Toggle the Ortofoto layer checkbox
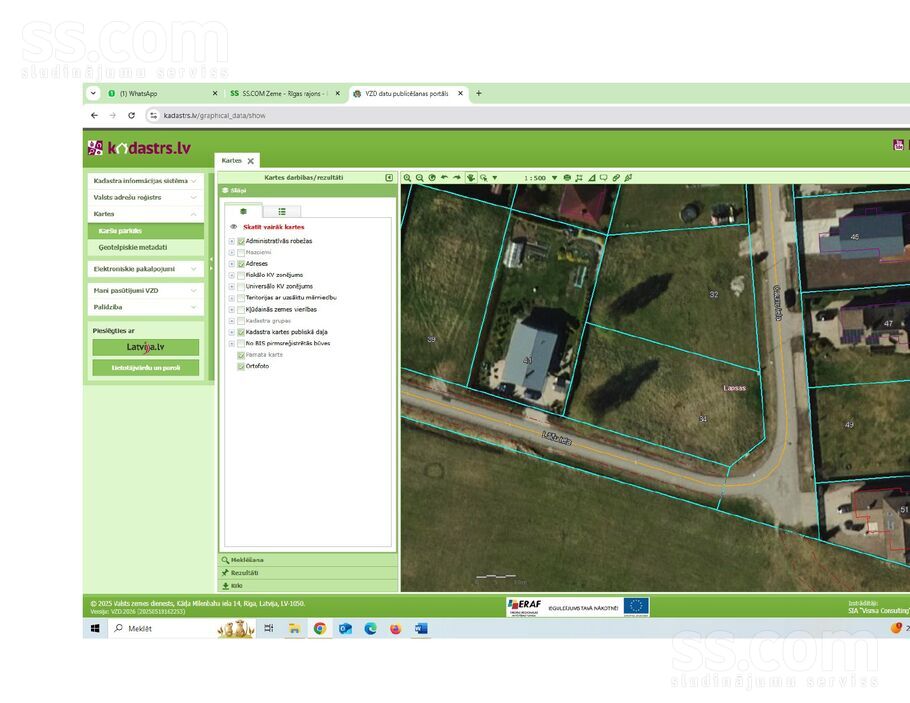The image size is (910, 703). pyautogui.click(x=241, y=366)
